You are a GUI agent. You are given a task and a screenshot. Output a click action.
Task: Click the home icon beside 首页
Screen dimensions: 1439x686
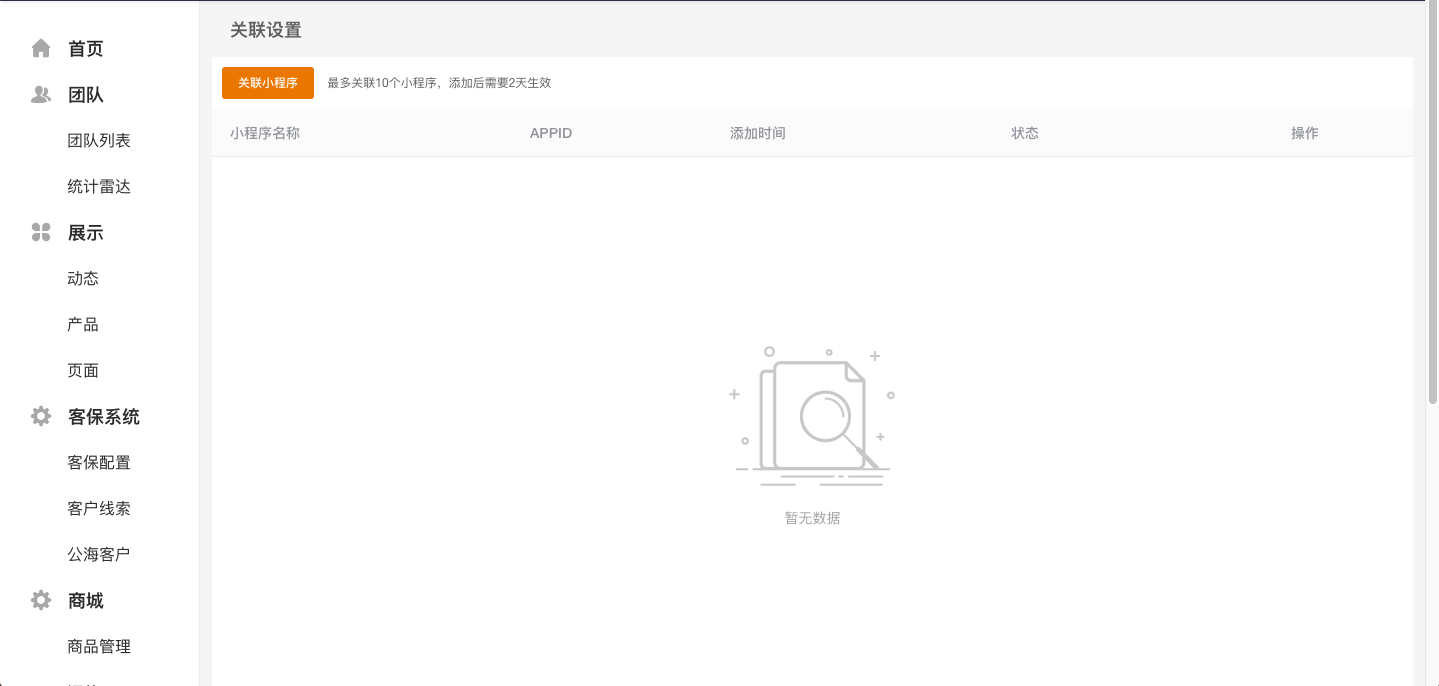point(41,48)
